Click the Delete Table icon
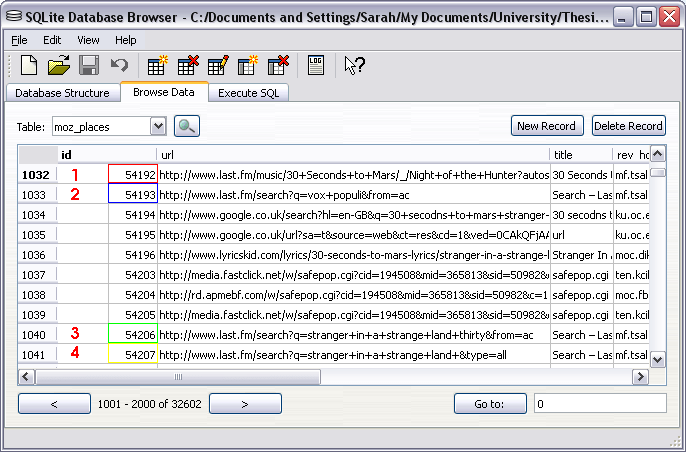The width and height of the screenshot is (686, 452). point(187,66)
